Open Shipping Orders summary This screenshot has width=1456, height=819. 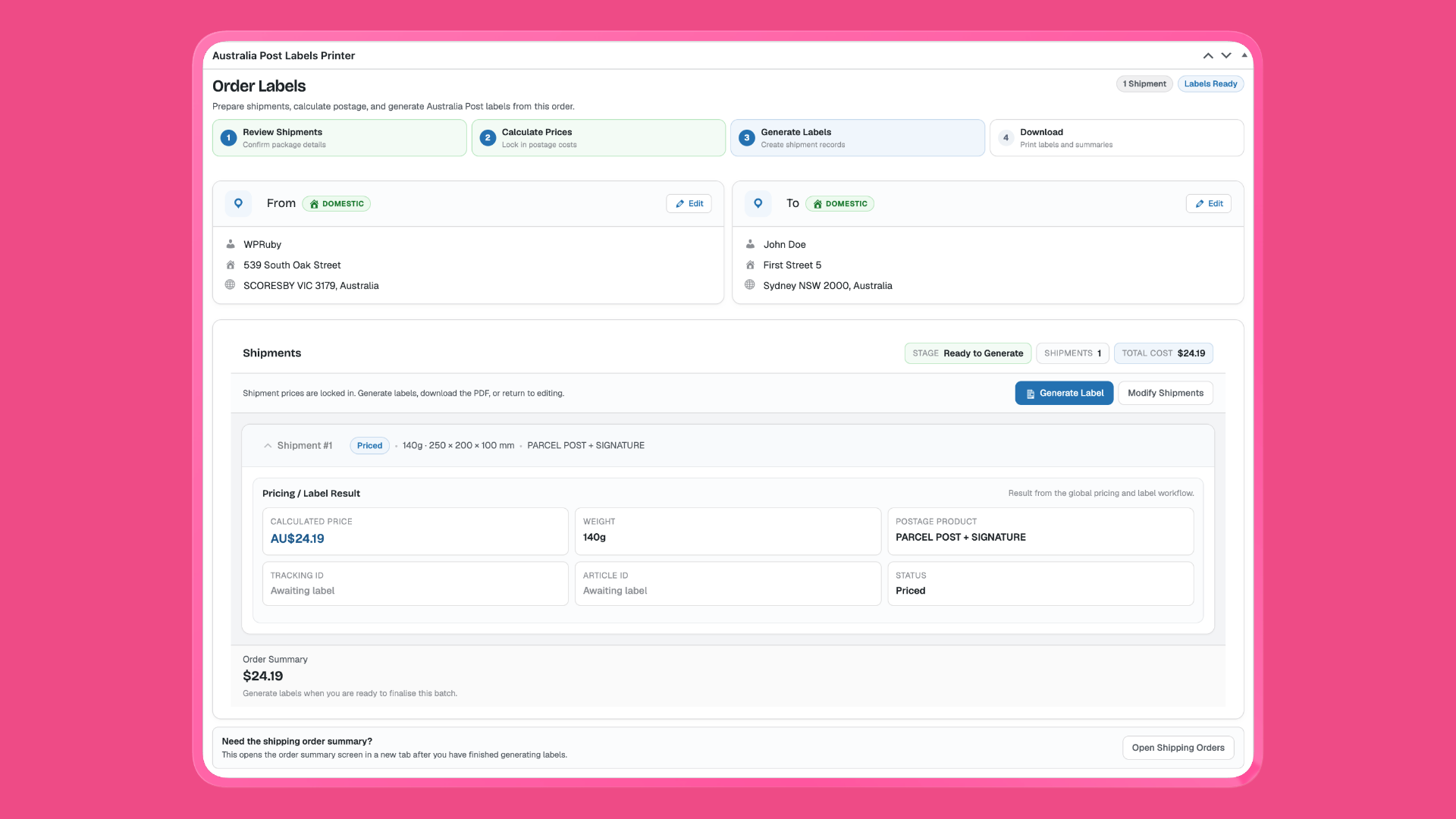1178,748
